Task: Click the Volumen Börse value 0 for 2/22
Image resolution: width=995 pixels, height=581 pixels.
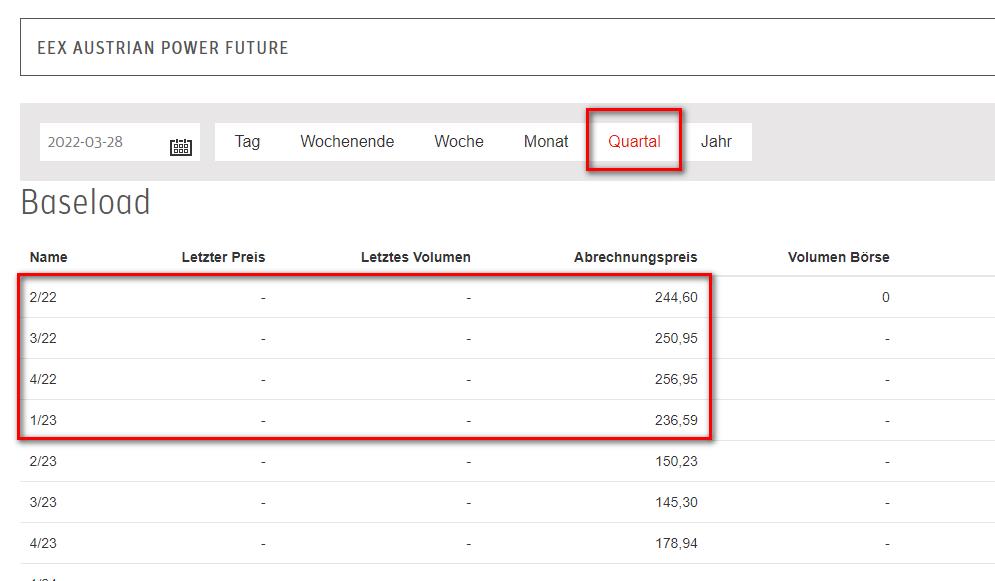Action: 885,297
